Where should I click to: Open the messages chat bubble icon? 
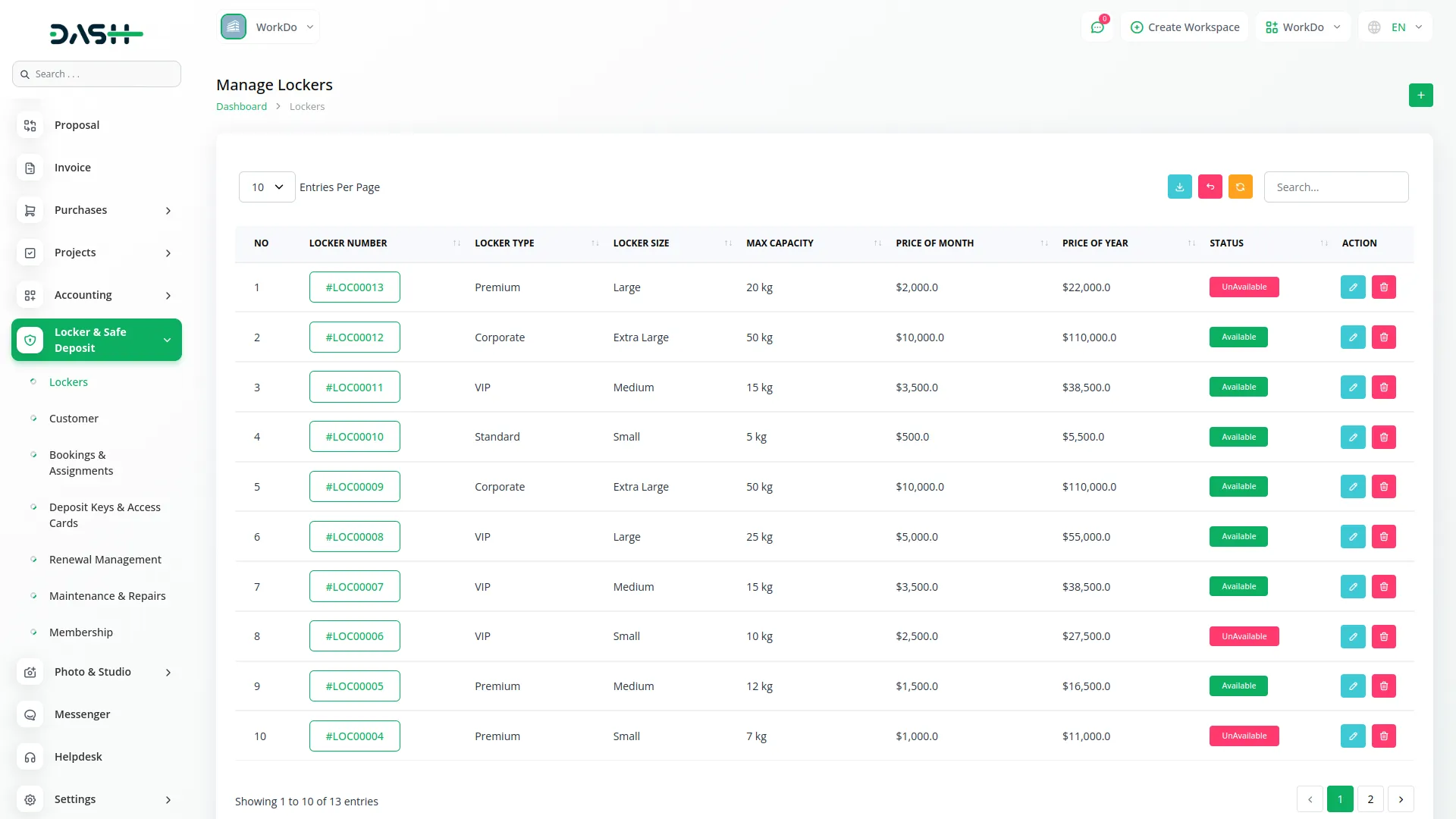[1097, 27]
